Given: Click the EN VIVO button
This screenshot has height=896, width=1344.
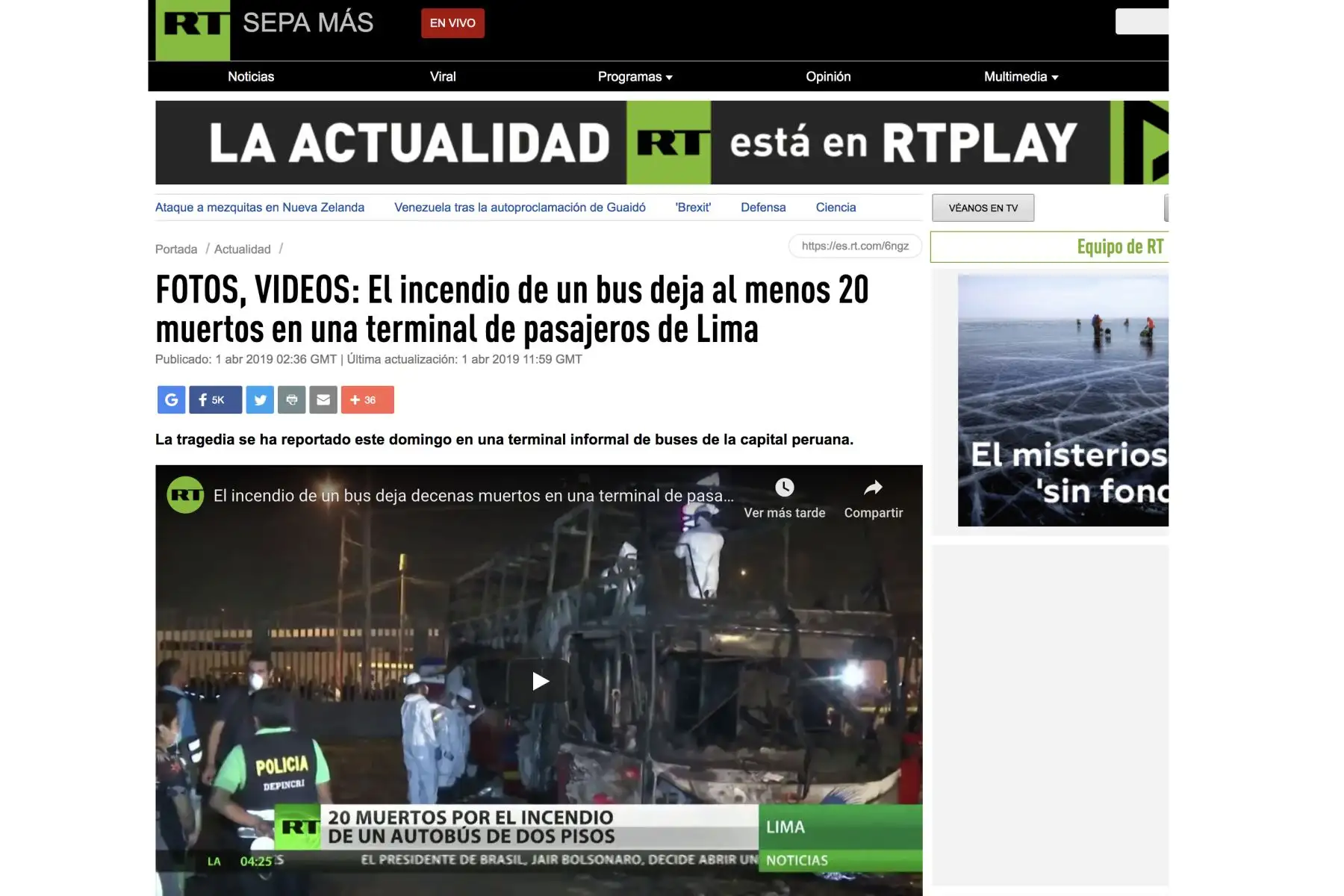Looking at the screenshot, I should pos(452,23).
